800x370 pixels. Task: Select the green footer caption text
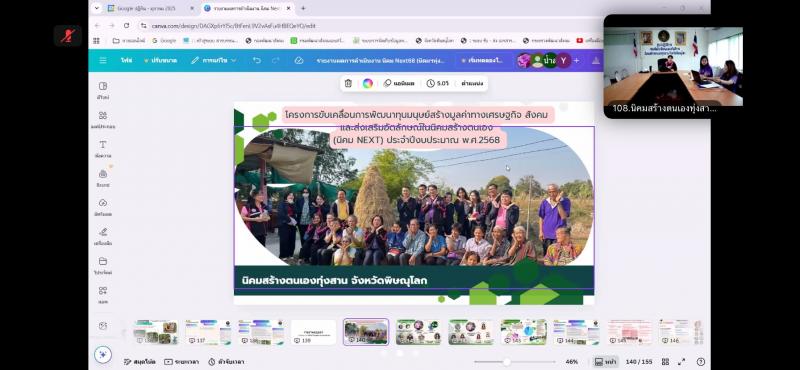(x=334, y=281)
